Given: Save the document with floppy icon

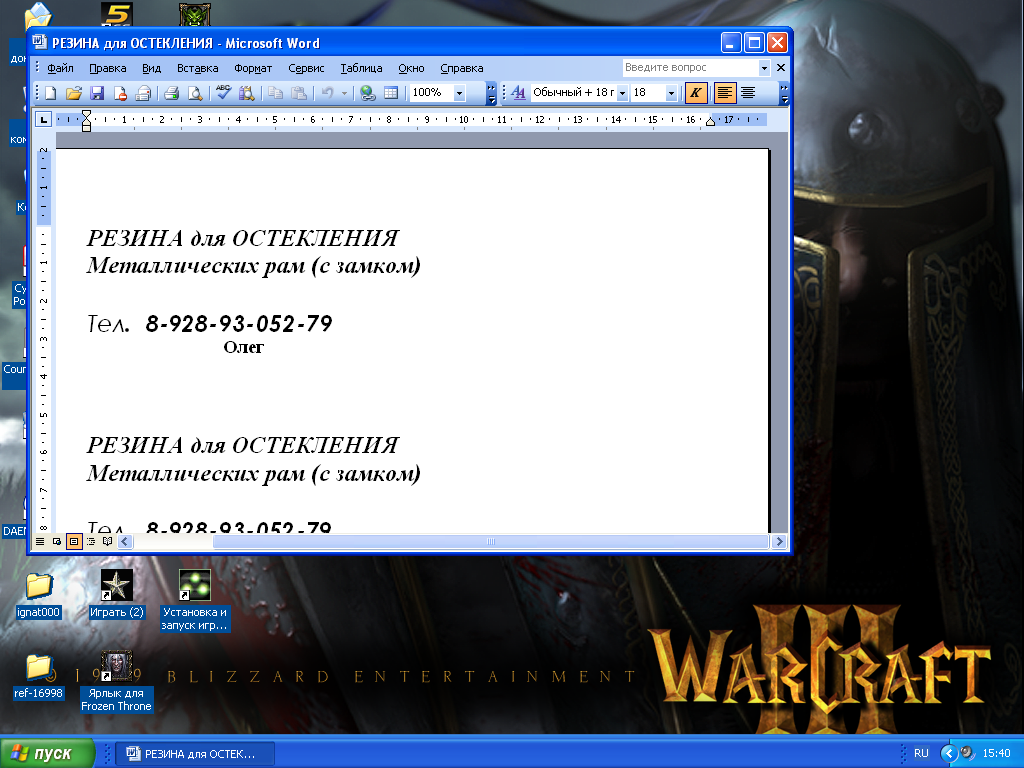Looking at the screenshot, I should coord(97,93).
